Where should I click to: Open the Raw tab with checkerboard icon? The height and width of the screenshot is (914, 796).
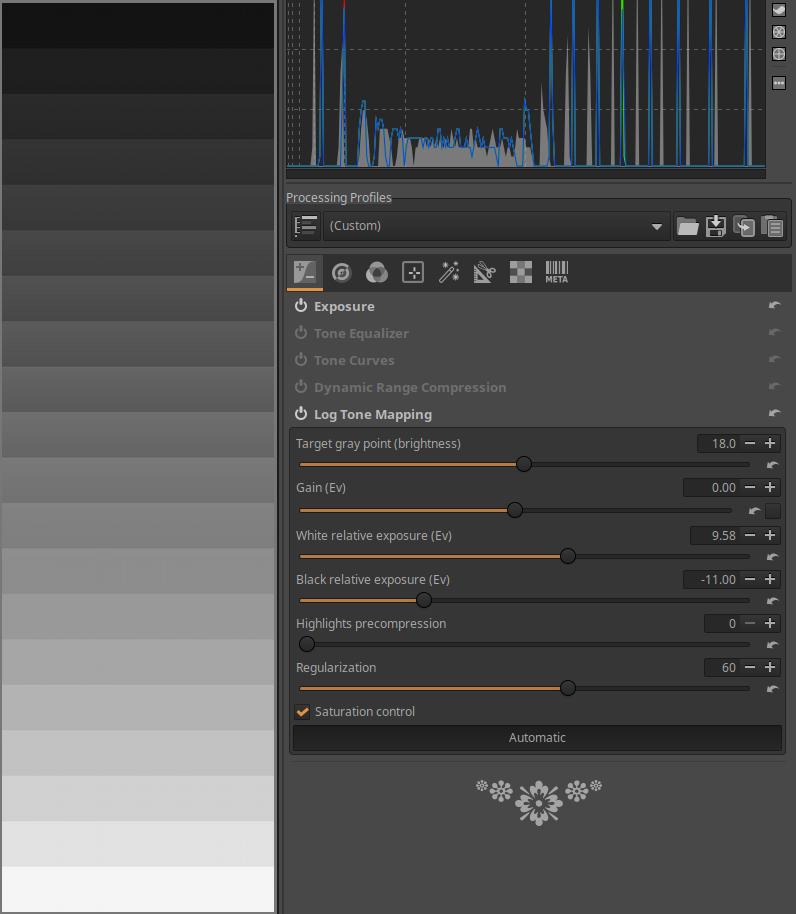tap(520, 272)
